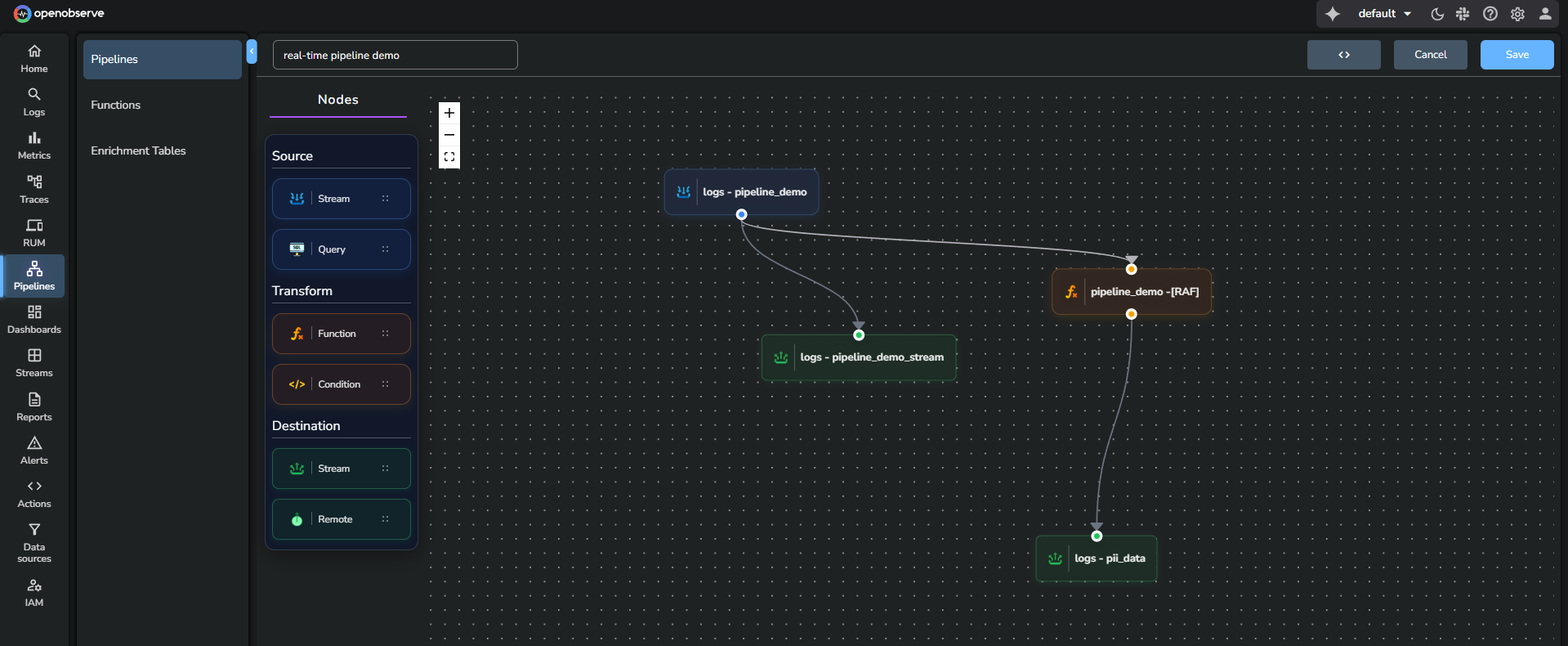Viewport: 1568px width, 646px height.
Task: Click the zoom in plus button on canvas
Action: (x=449, y=113)
